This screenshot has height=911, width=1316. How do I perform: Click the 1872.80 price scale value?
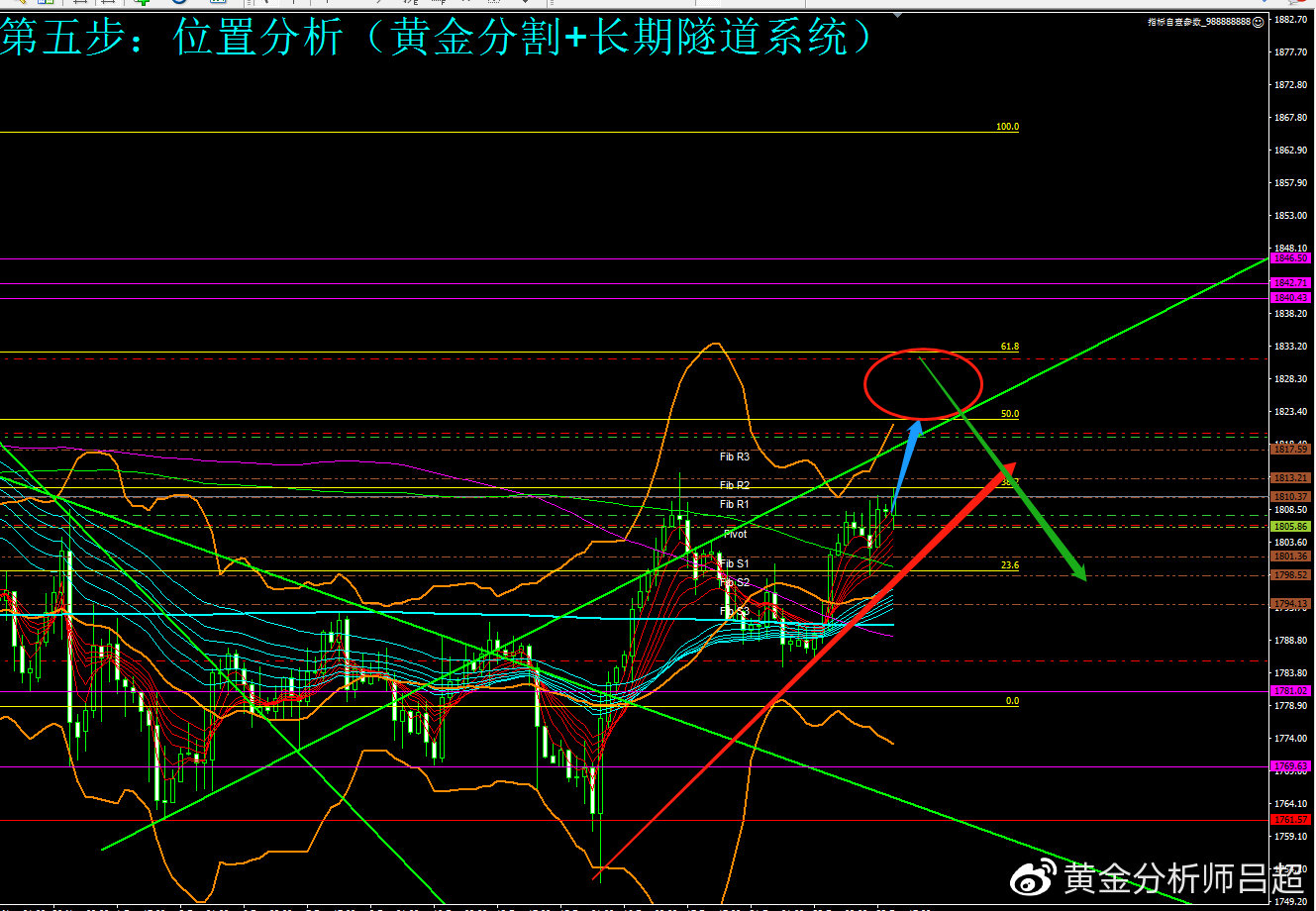[1292, 85]
